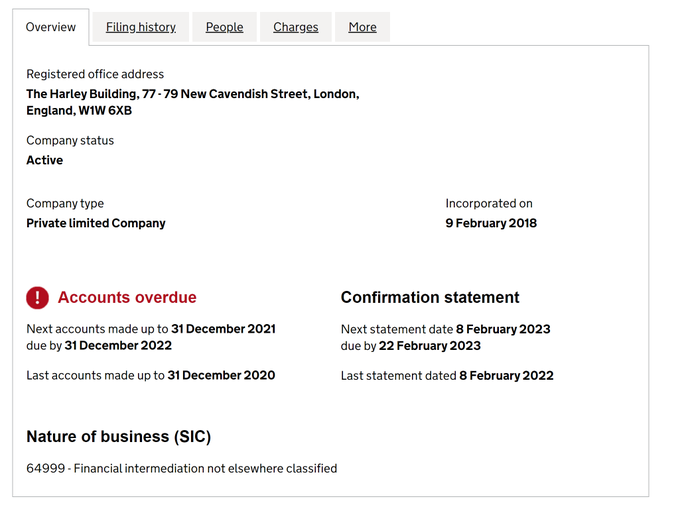Select the Harley Building registered address text
The width and height of the screenshot is (680, 505).
coord(192,102)
